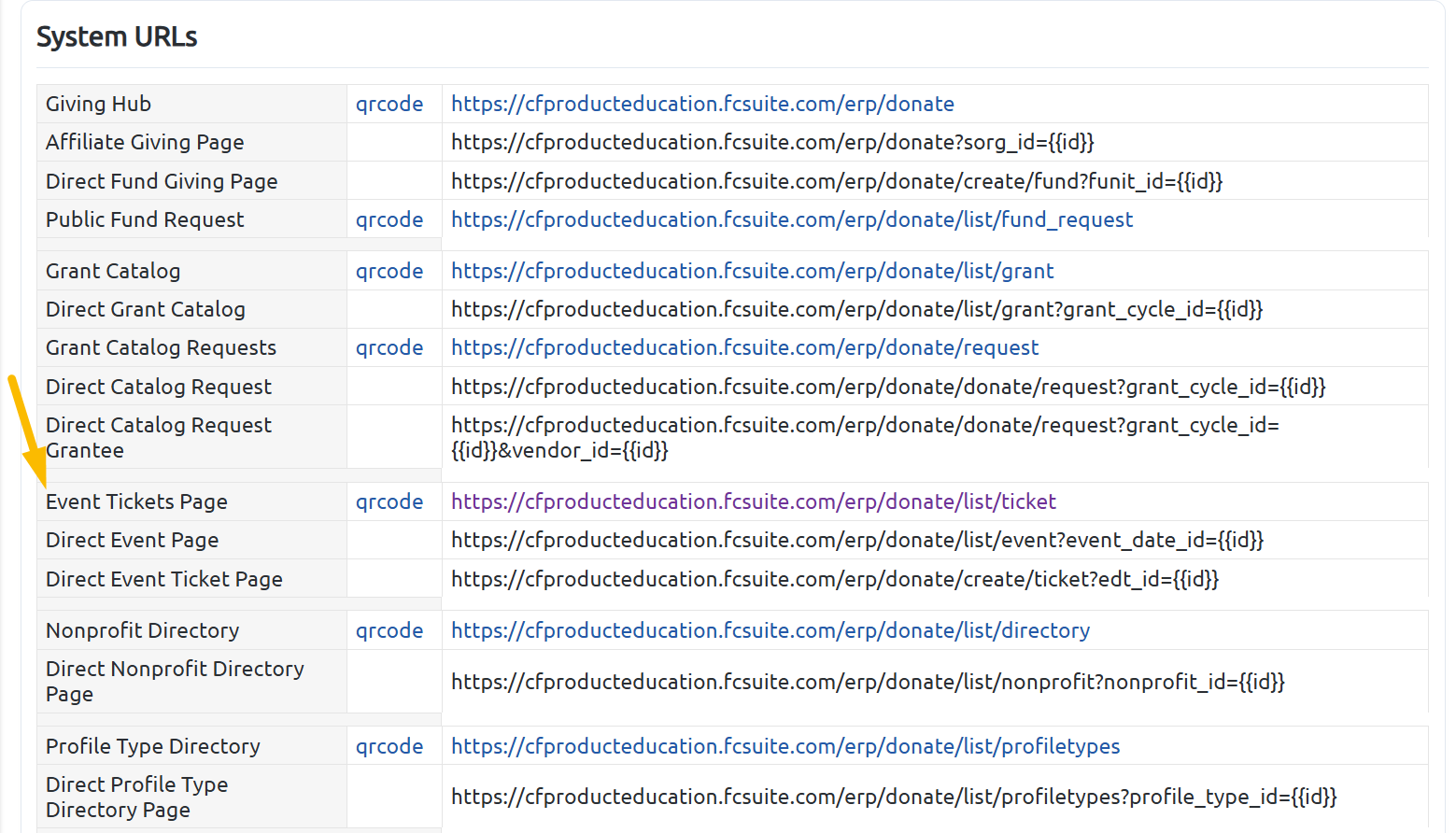Open the donate/request URL
This screenshot has width=1456, height=833.
pyautogui.click(x=745, y=347)
